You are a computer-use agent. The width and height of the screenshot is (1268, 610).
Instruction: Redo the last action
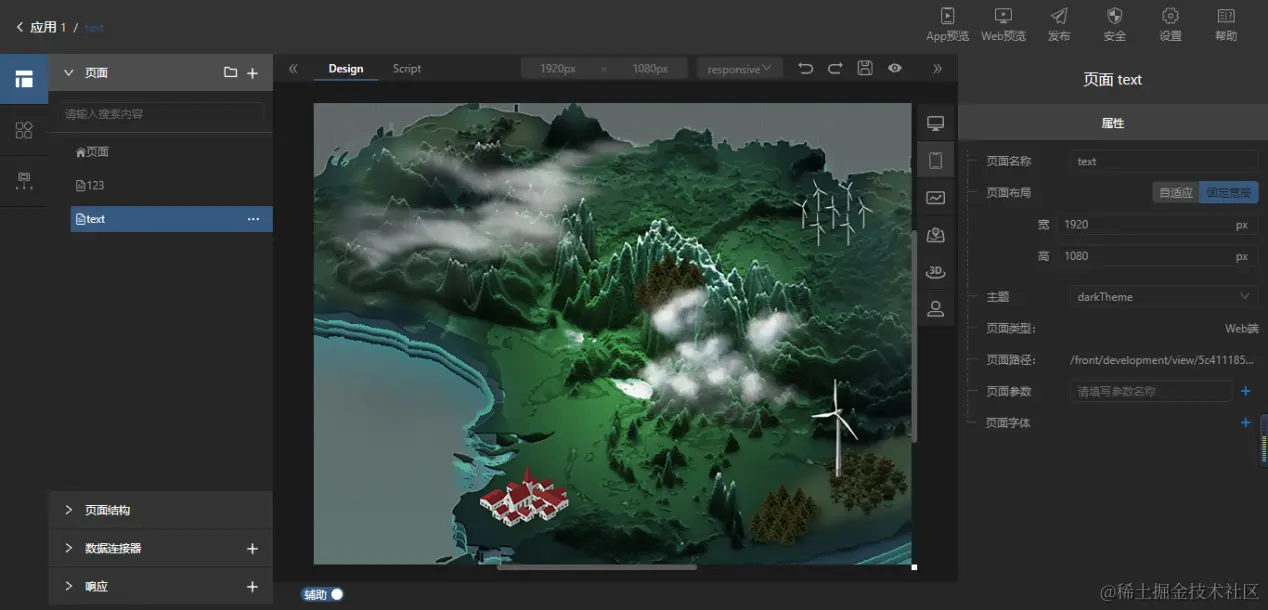tap(835, 68)
